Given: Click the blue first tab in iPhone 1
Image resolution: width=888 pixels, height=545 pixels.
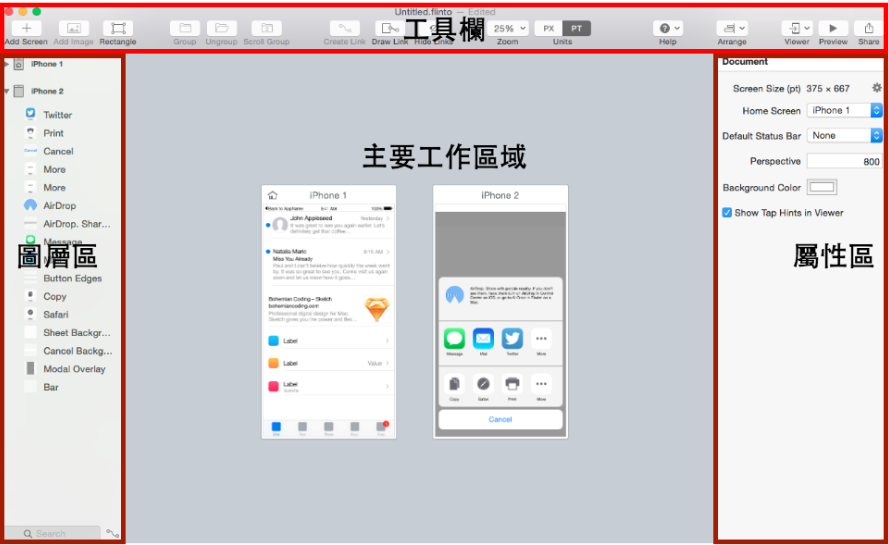Looking at the screenshot, I should [x=276, y=427].
